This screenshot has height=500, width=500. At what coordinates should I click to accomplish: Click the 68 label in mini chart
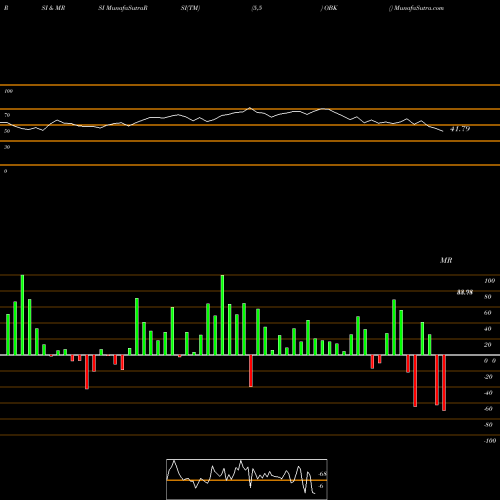point(322,474)
